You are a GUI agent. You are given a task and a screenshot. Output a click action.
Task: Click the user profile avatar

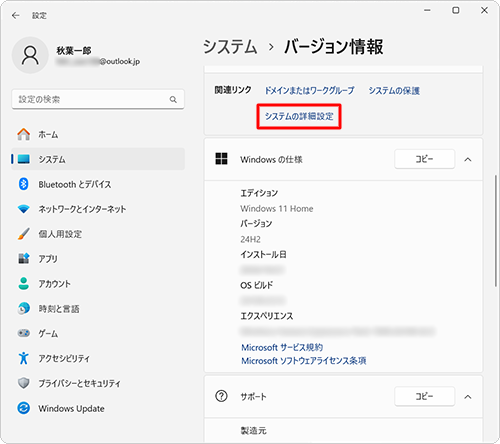click(30, 55)
